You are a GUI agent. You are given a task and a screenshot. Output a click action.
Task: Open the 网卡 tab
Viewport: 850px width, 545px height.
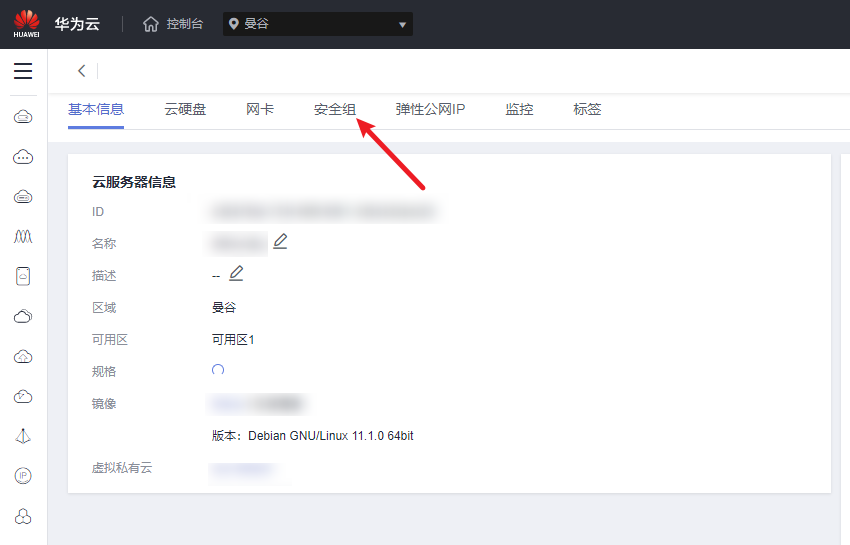(260, 109)
